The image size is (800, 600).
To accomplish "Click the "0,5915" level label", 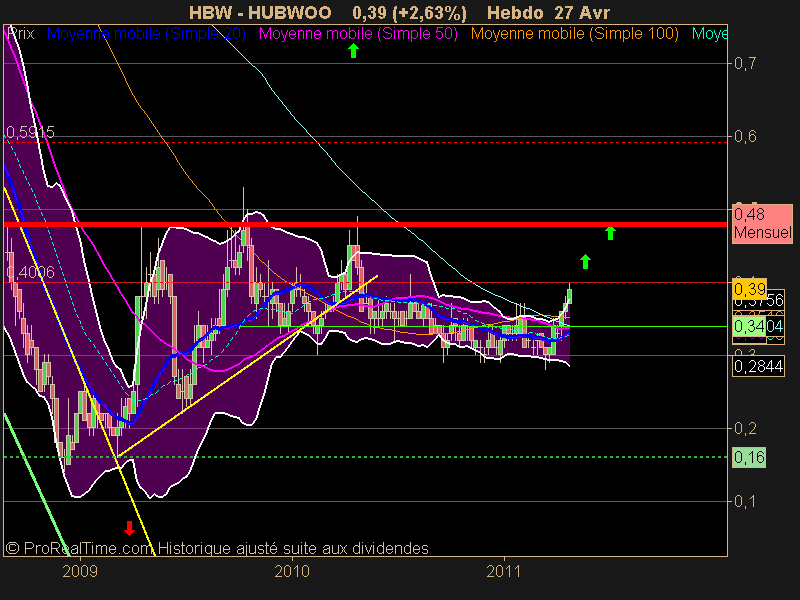I will (x=30, y=133).
